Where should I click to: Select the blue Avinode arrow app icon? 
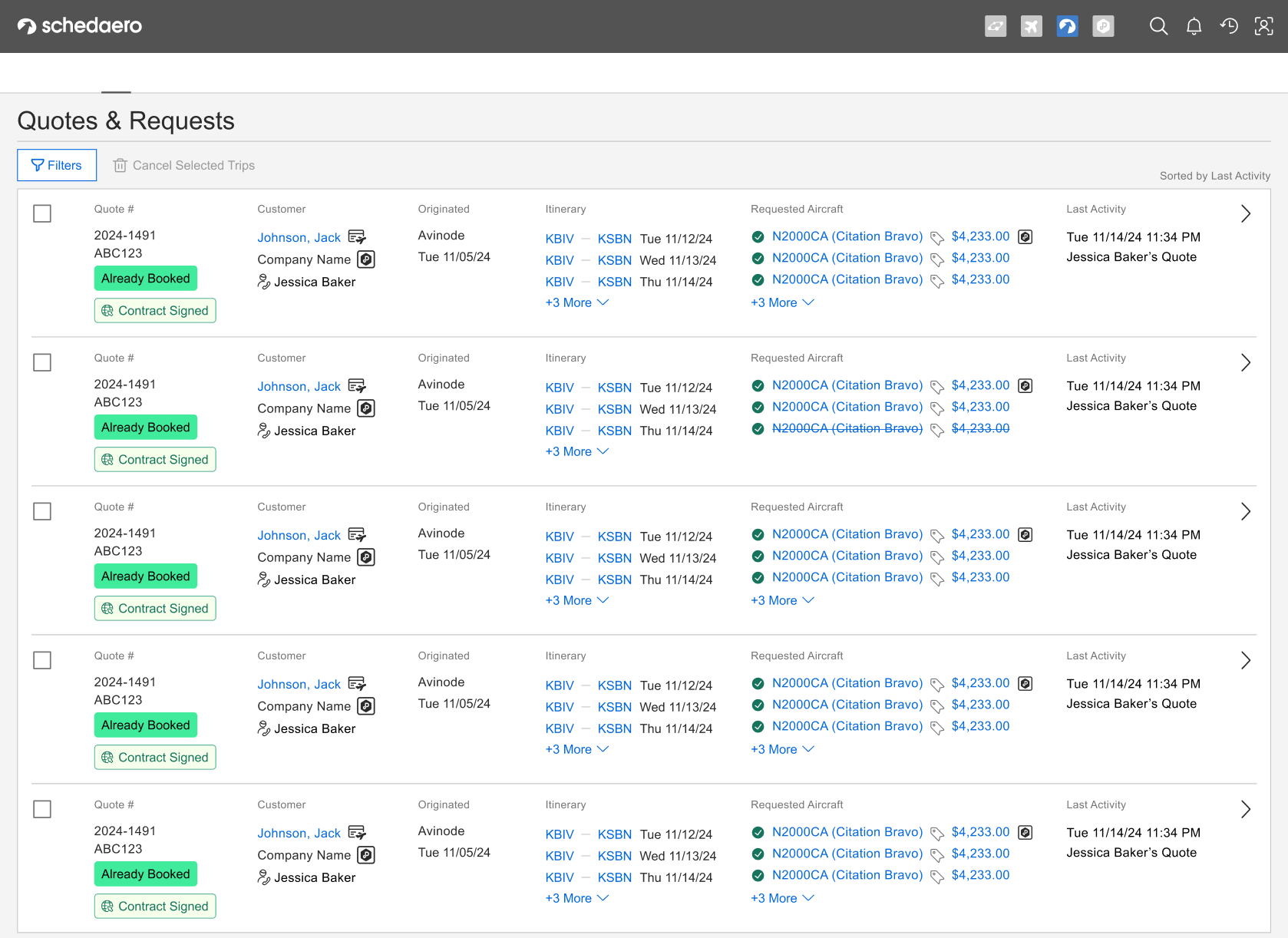click(x=1067, y=26)
